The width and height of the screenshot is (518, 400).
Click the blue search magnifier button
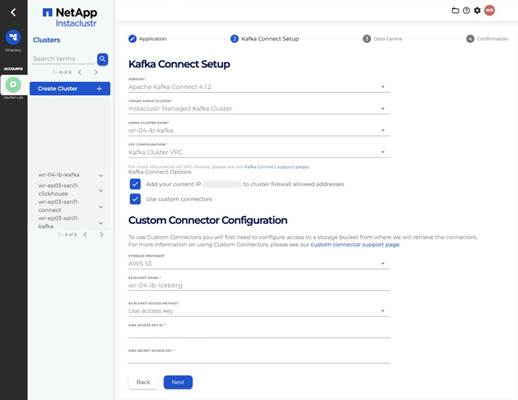103,59
